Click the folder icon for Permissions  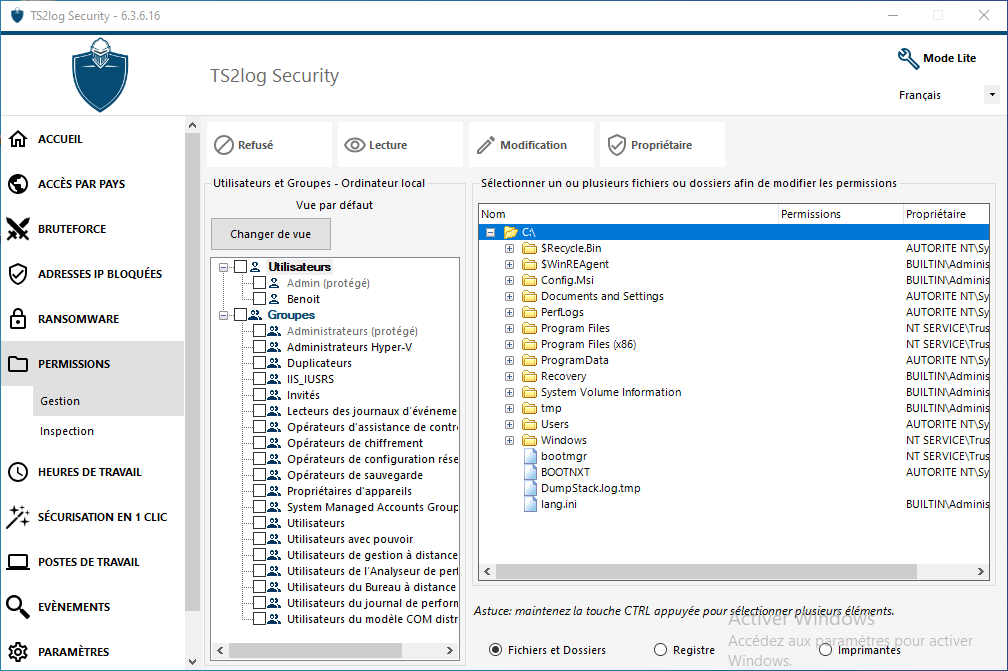point(18,364)
